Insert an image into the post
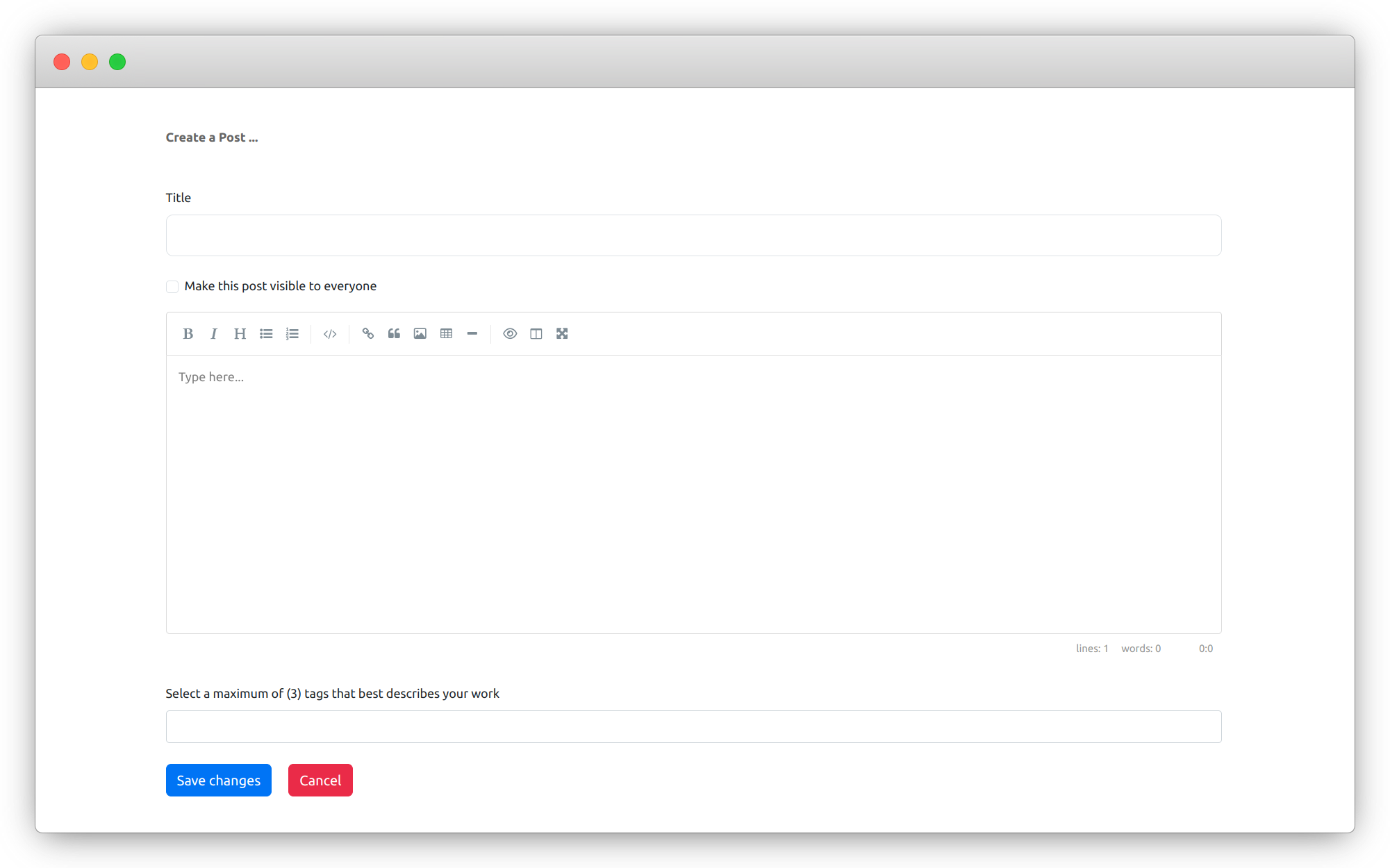Image resolution: width=1390 pixels, height=868 pixels. coord(420,334)
